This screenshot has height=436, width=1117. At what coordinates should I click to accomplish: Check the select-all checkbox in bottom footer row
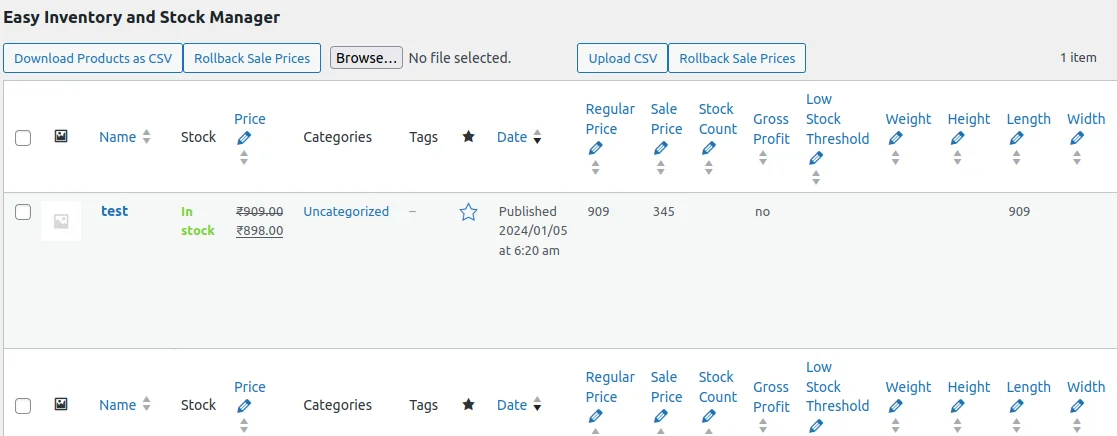click(23, 406)
